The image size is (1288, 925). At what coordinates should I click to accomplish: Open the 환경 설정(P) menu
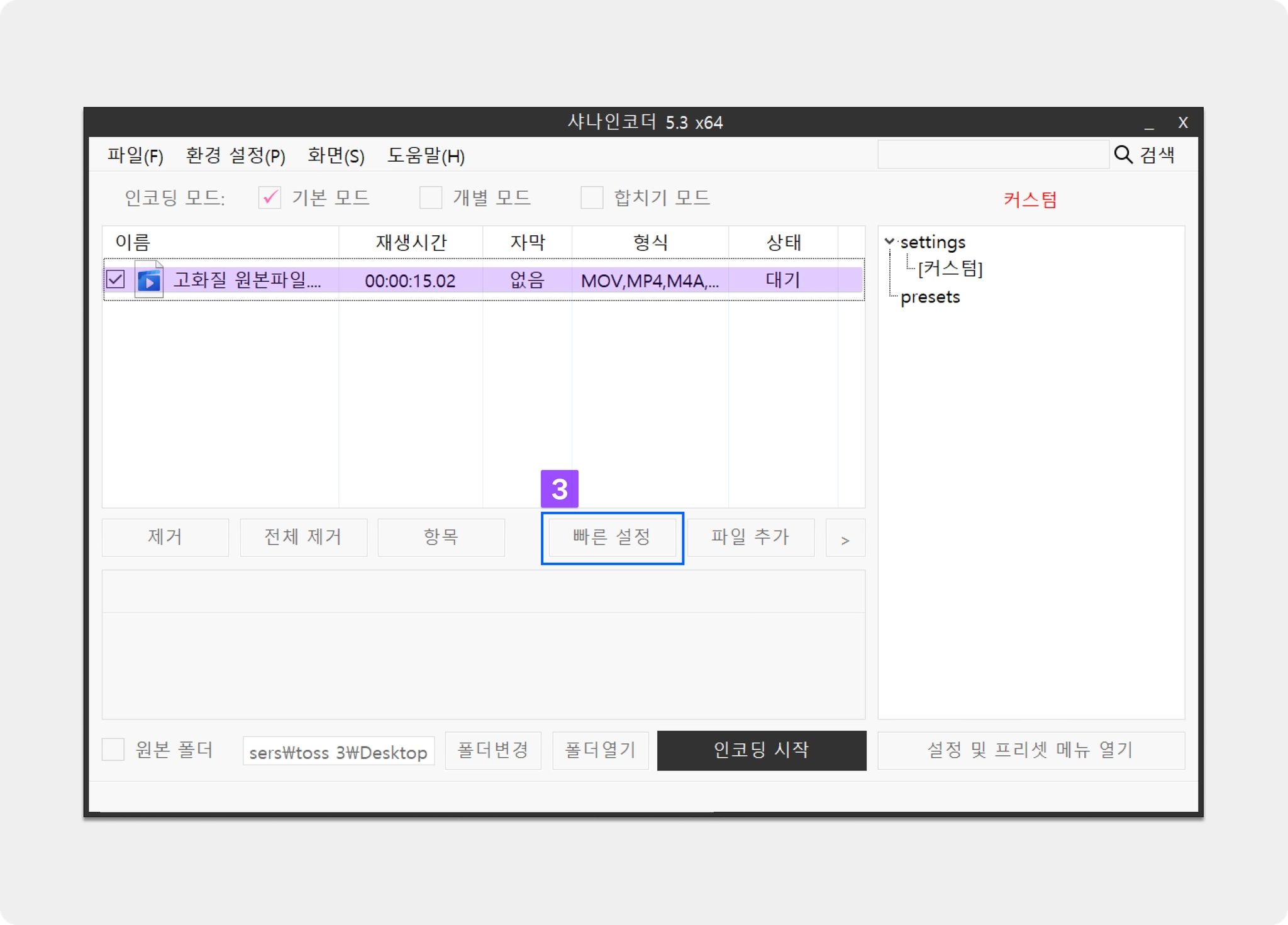(x=235, y=155)
